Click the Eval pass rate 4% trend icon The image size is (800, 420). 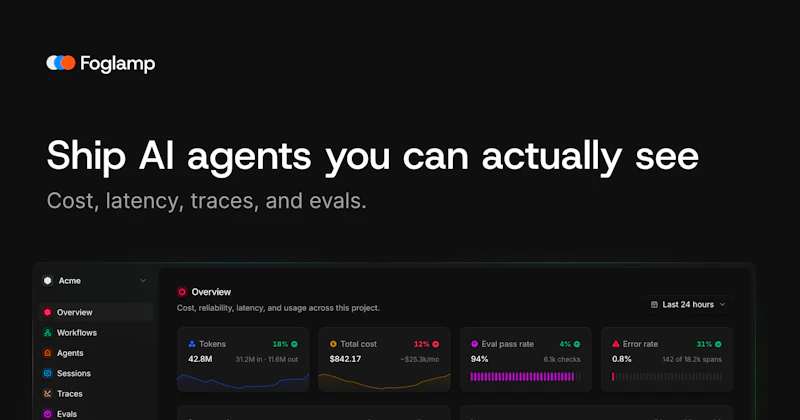pyautogui.click(x=577, y=344)
